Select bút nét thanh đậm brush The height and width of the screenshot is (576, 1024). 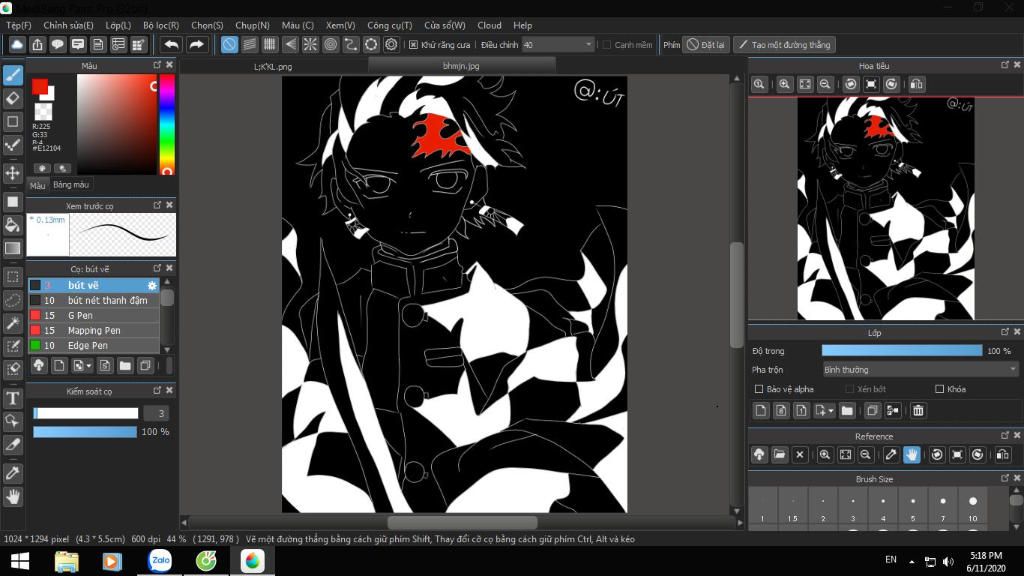pos(93,300)
